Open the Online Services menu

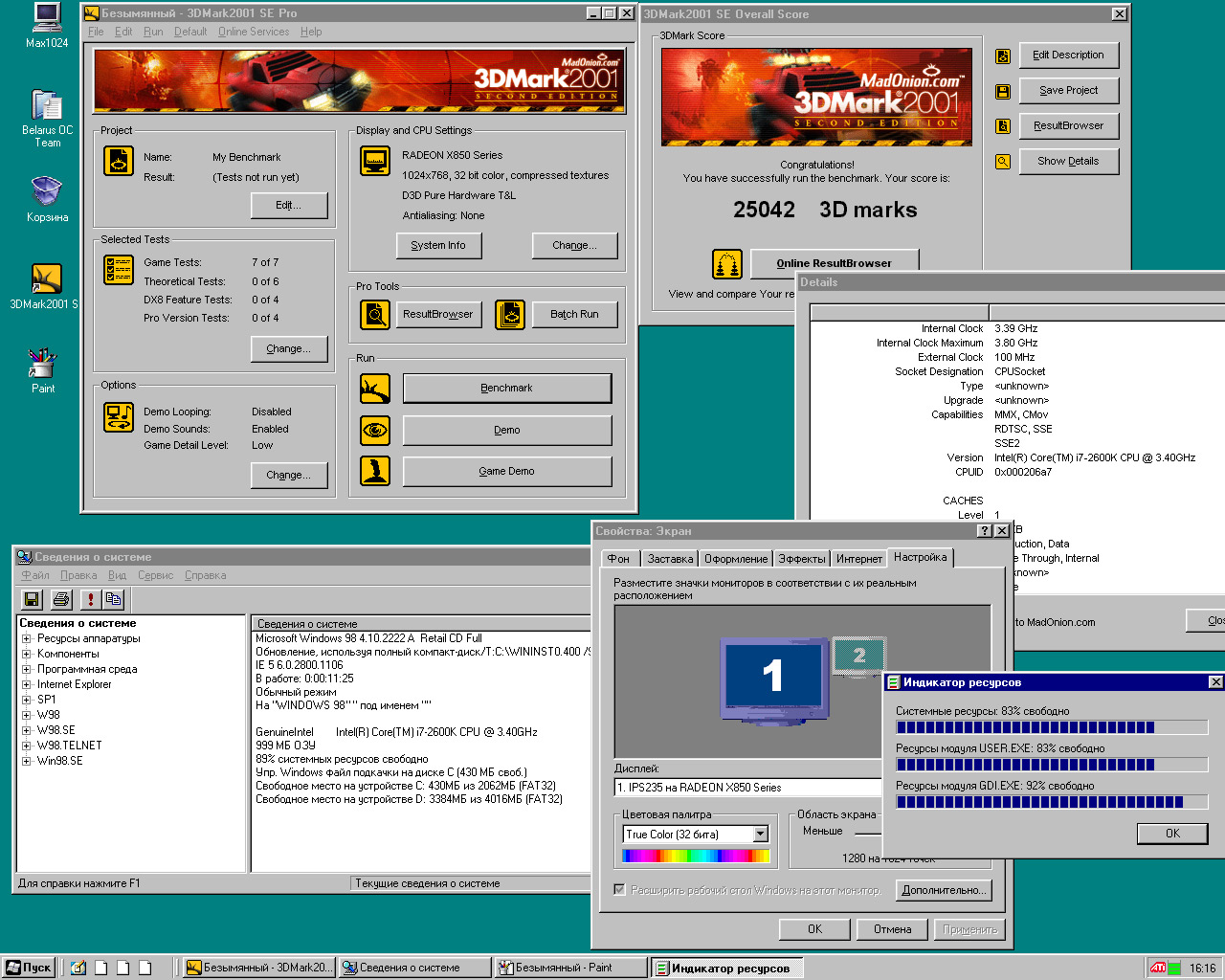coord(253,32)
